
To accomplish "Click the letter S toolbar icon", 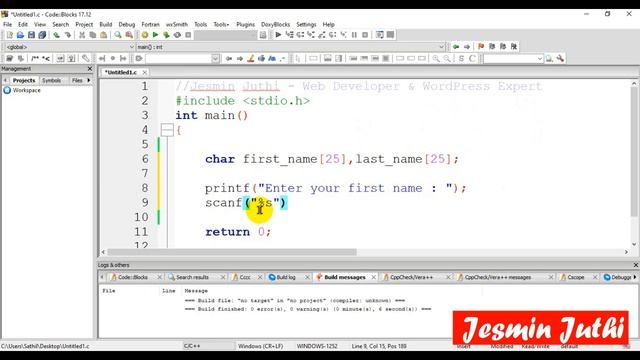I will (x=461, y=59).
